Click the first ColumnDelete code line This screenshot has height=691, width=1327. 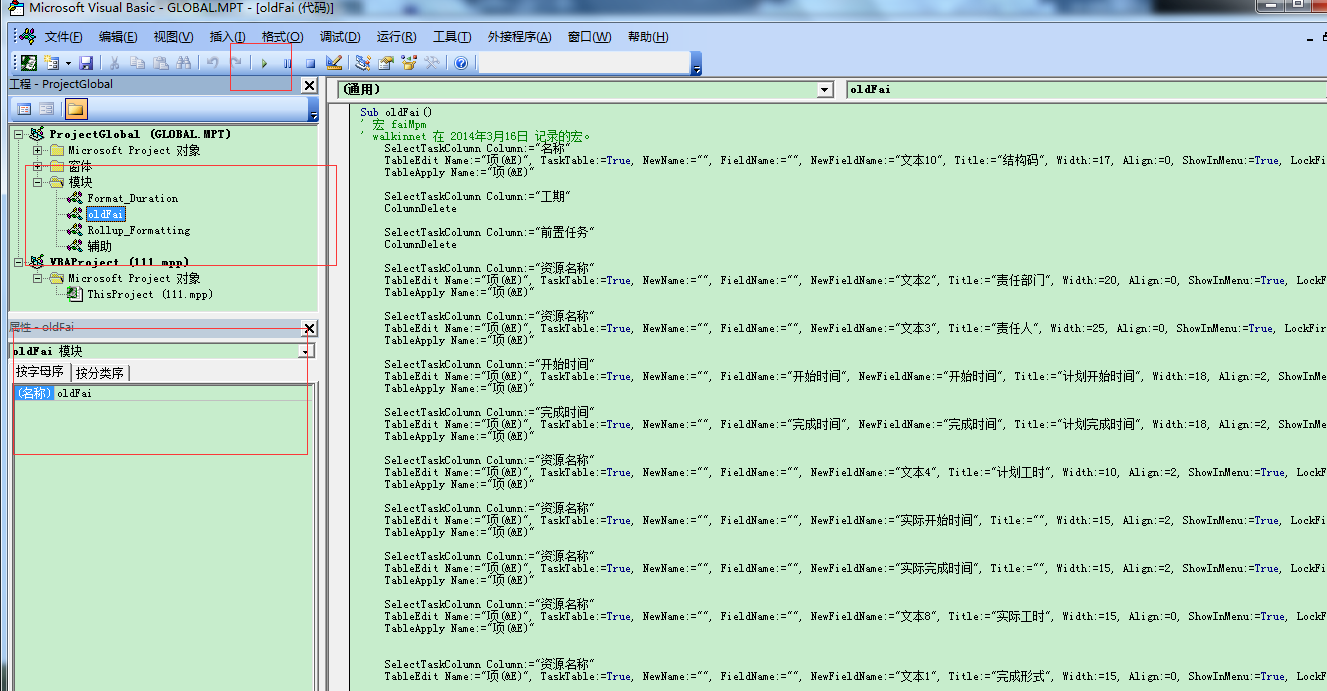coord(420,208)
